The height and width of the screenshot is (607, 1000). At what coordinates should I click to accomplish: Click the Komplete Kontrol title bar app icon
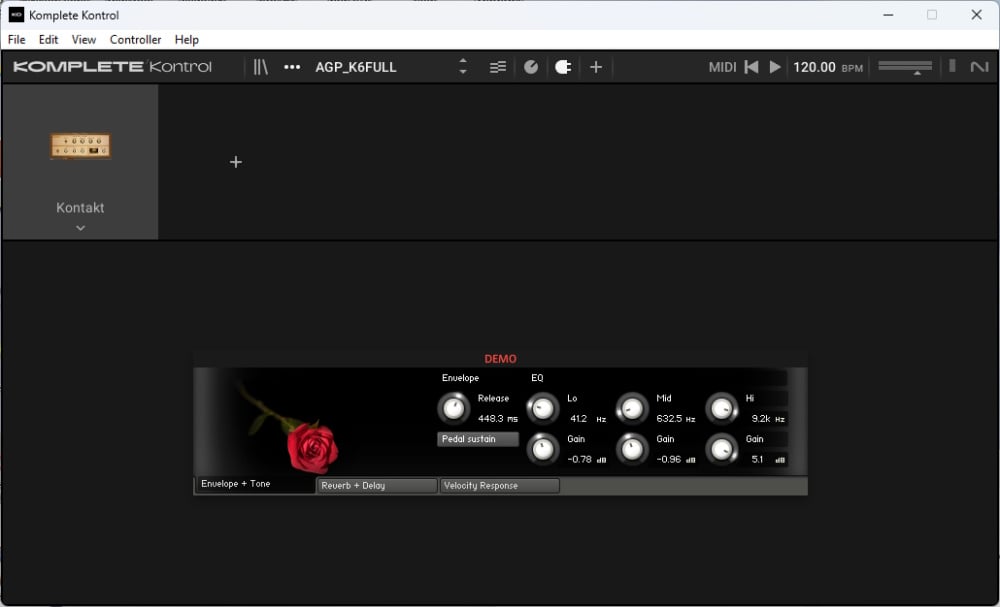pyautogui.click(x=16, y=15)
